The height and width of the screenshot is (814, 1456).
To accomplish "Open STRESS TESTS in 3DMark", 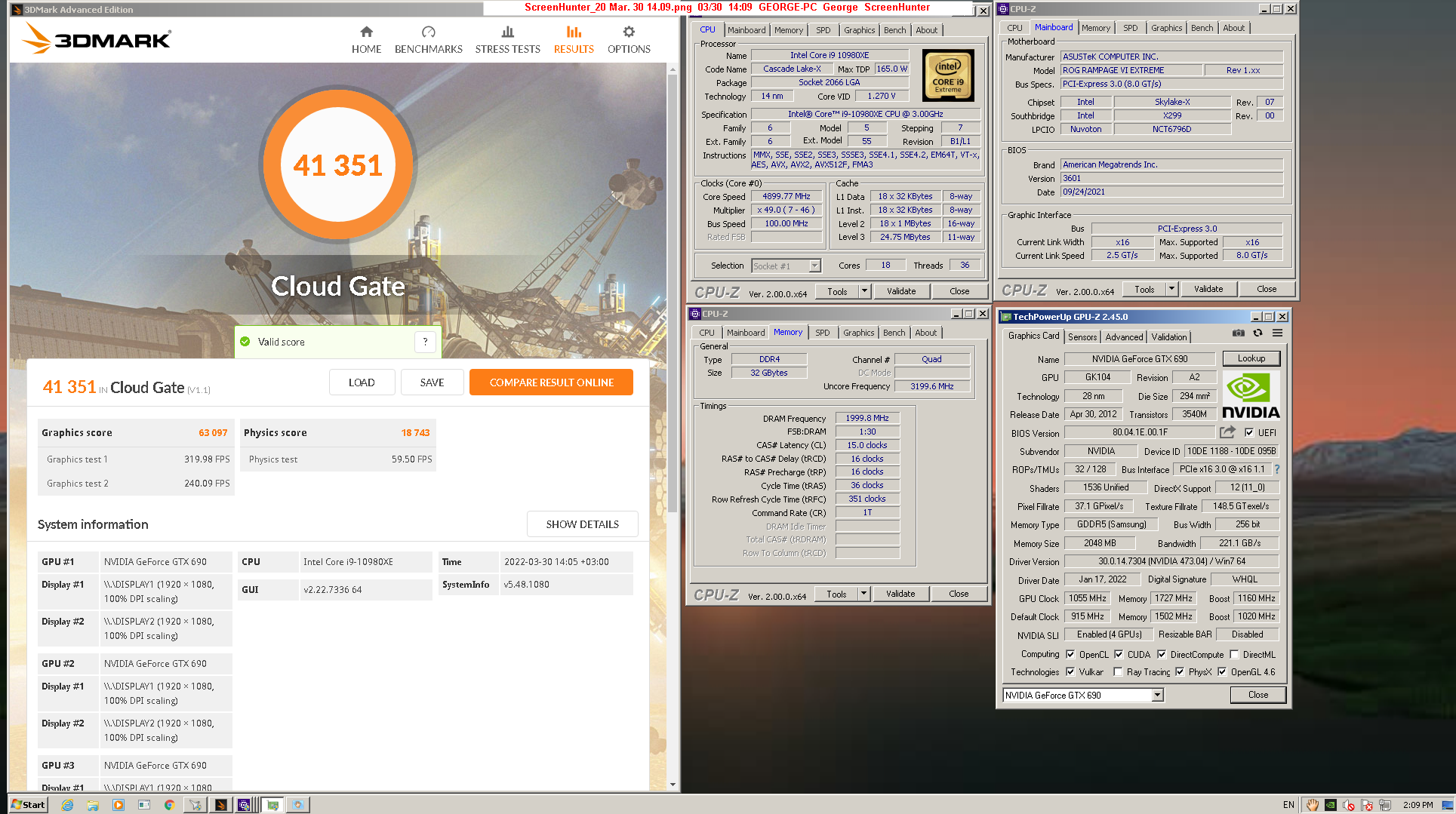I will coord(507,40).
